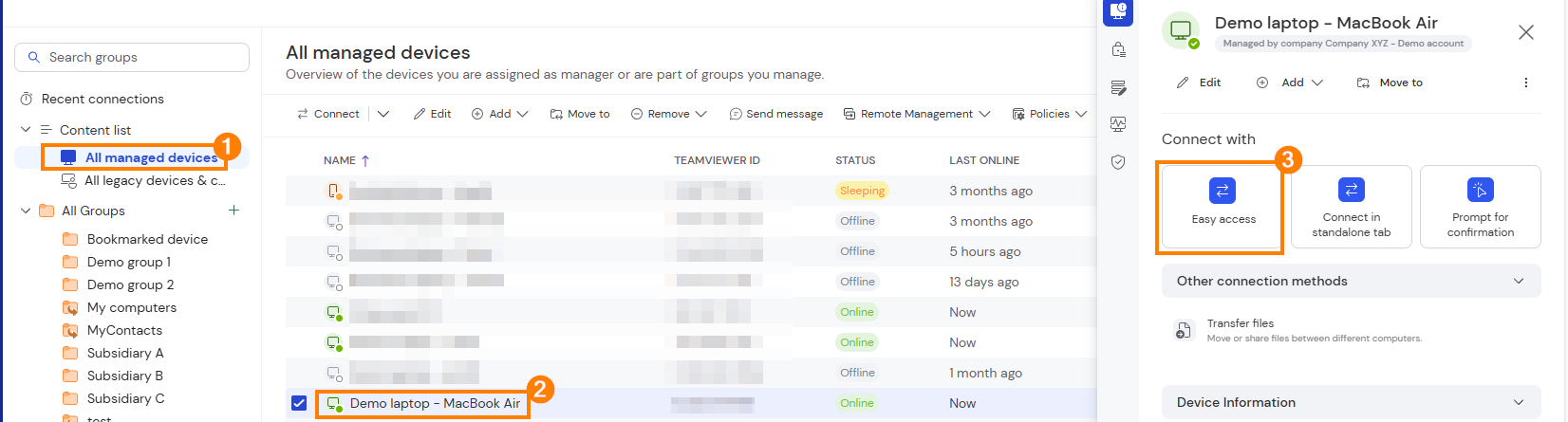Click the three-dot more options icon
The image size is (1568, 422).
(1526, 83)
